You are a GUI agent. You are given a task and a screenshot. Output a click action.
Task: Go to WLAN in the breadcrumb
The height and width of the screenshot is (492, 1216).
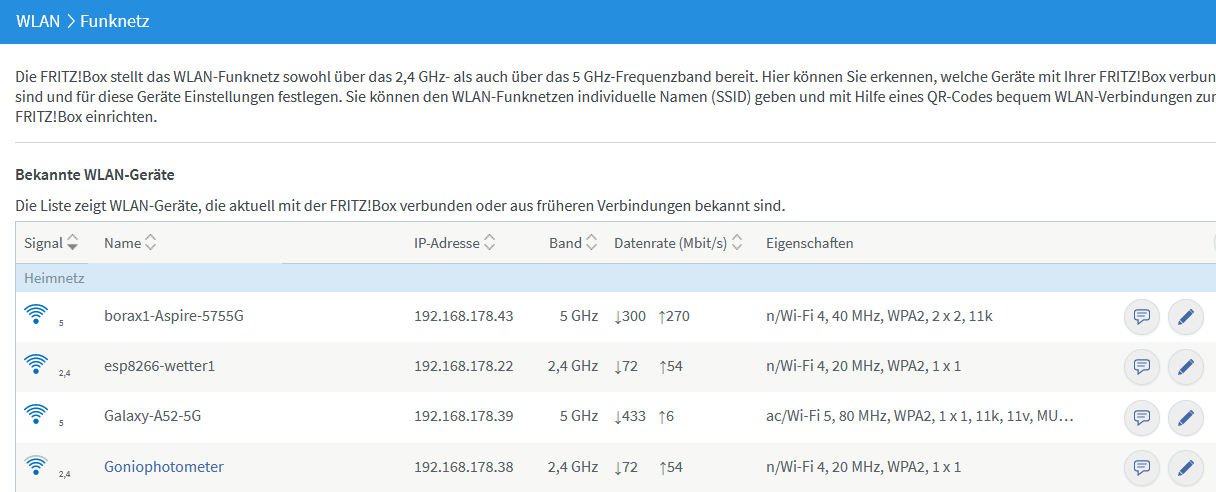click(38, 20)
